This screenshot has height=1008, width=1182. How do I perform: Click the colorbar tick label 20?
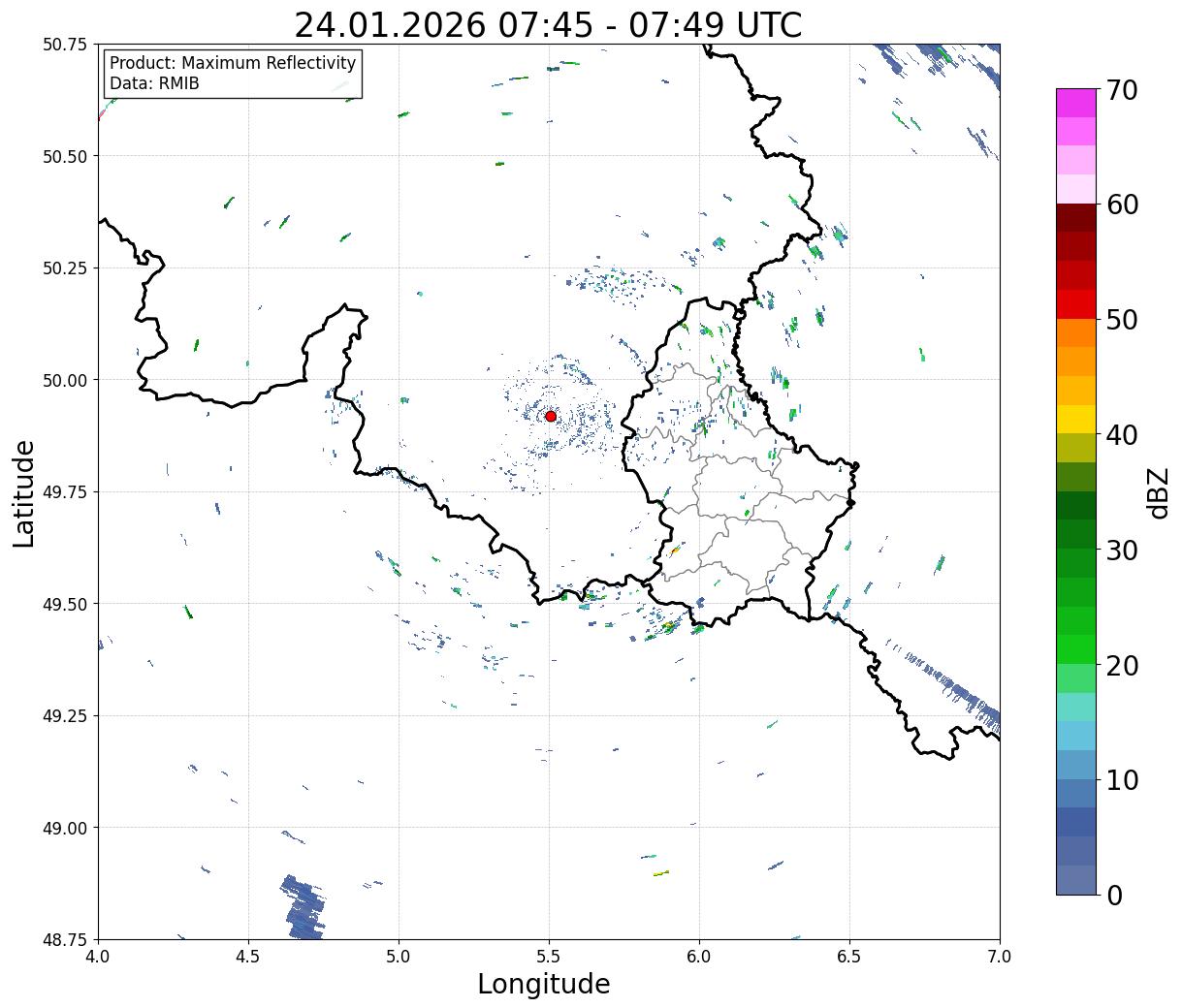tap(1122, 666)
